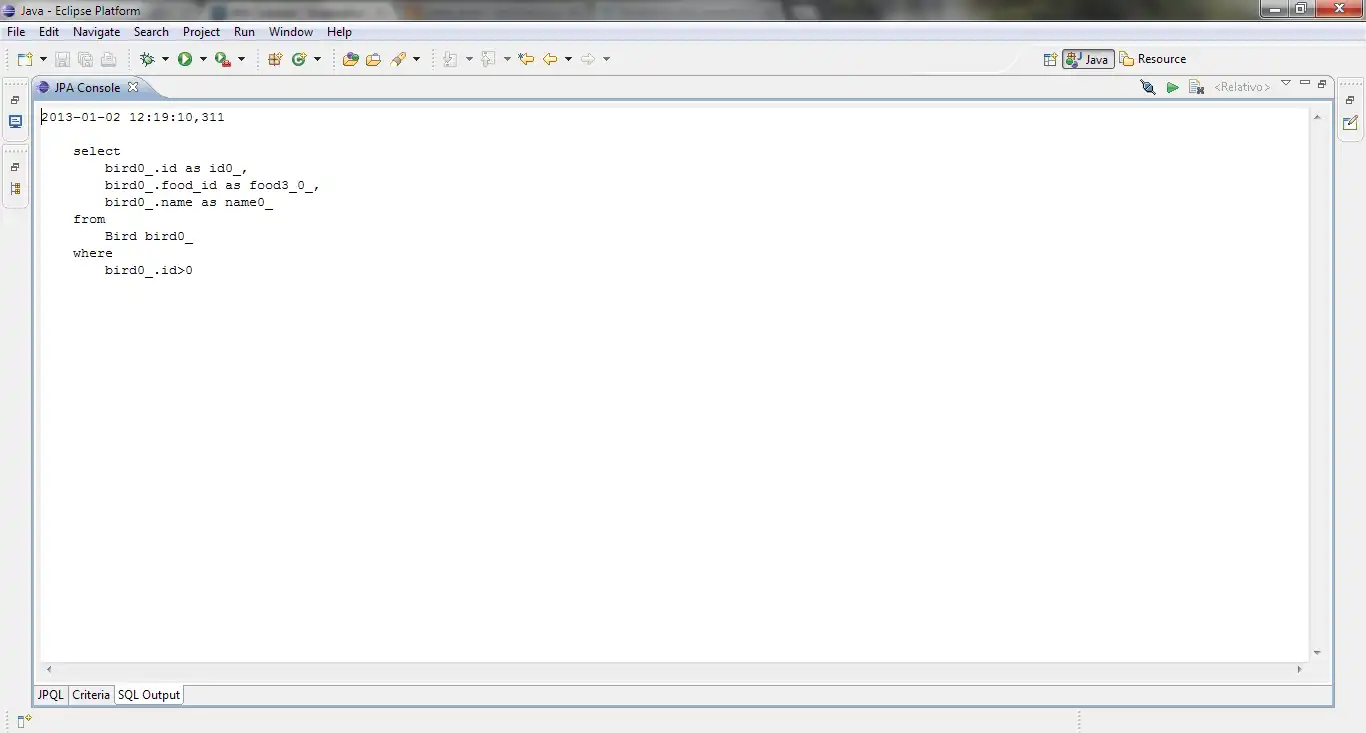The width and height of the screenshot is (1366, 733).
Task: Click the horizontal scrollbar right arrow
Action: point(1301,669)
